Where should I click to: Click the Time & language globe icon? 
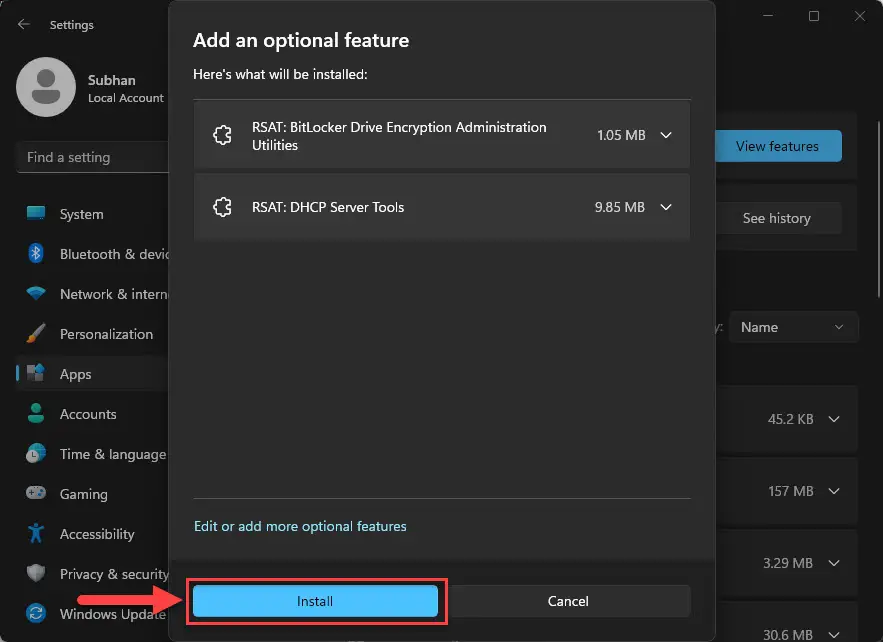[36, 453]
